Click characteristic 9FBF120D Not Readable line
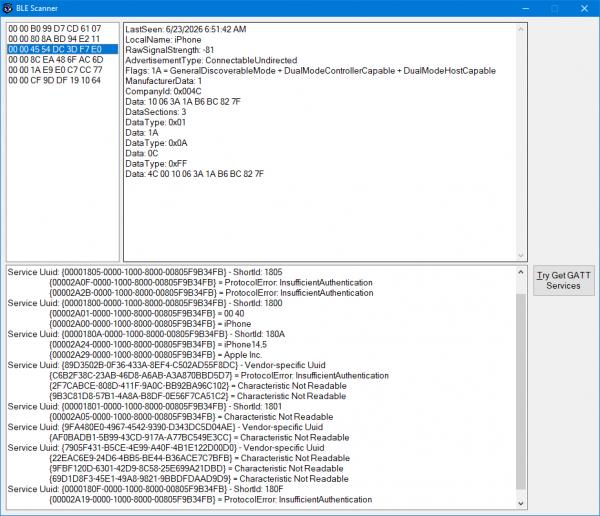This screenshot has width=600, height=516. coord(196,469)
